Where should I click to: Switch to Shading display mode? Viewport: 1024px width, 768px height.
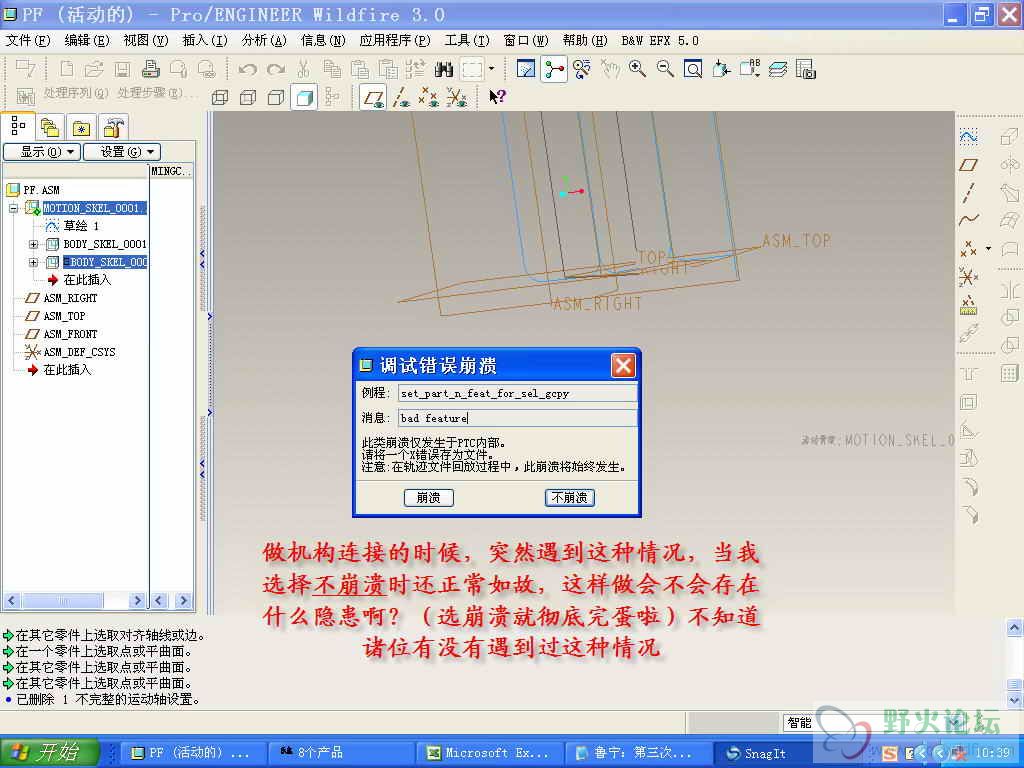[304, 97]
